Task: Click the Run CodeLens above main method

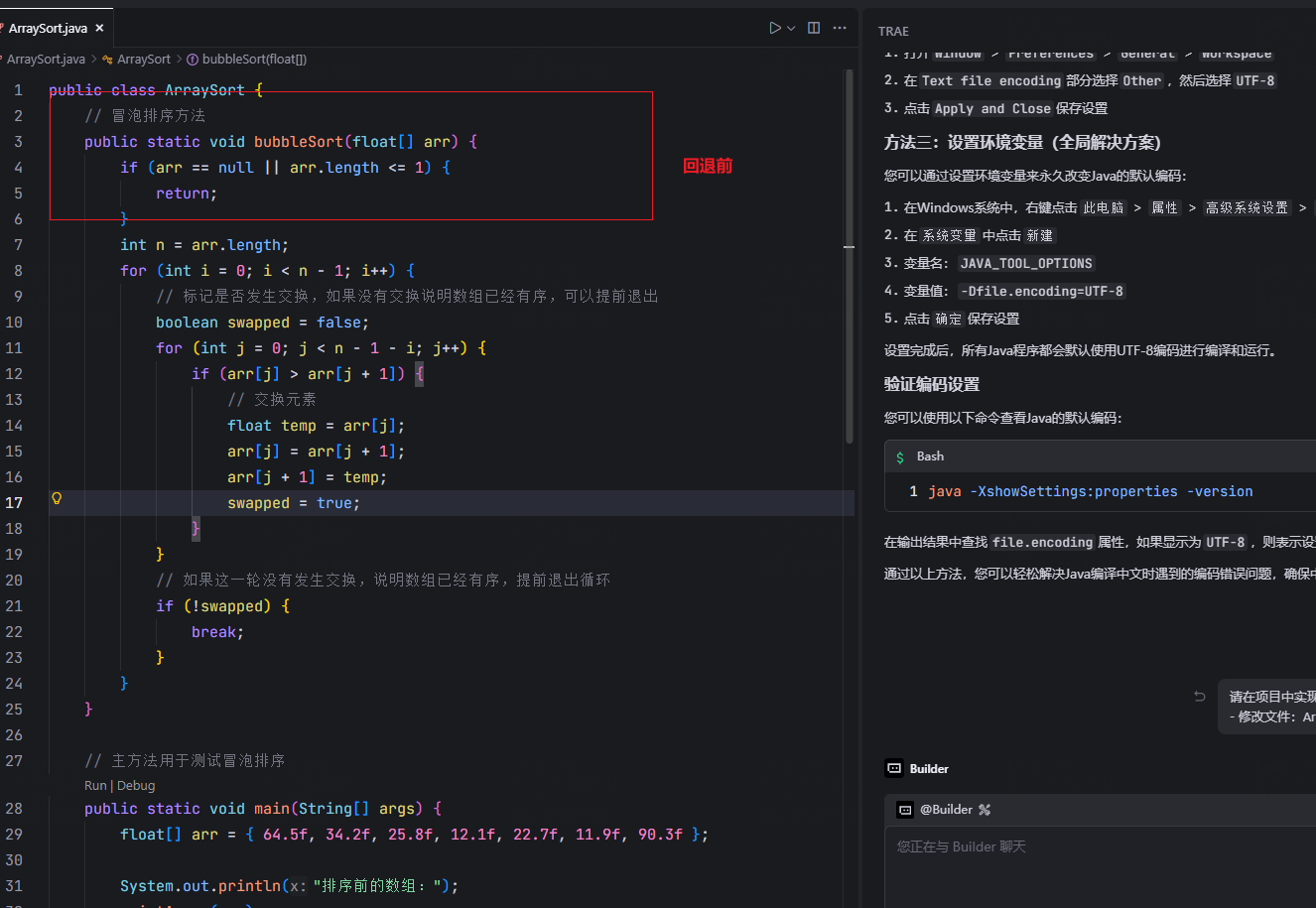Action: (x=95, y=785)
